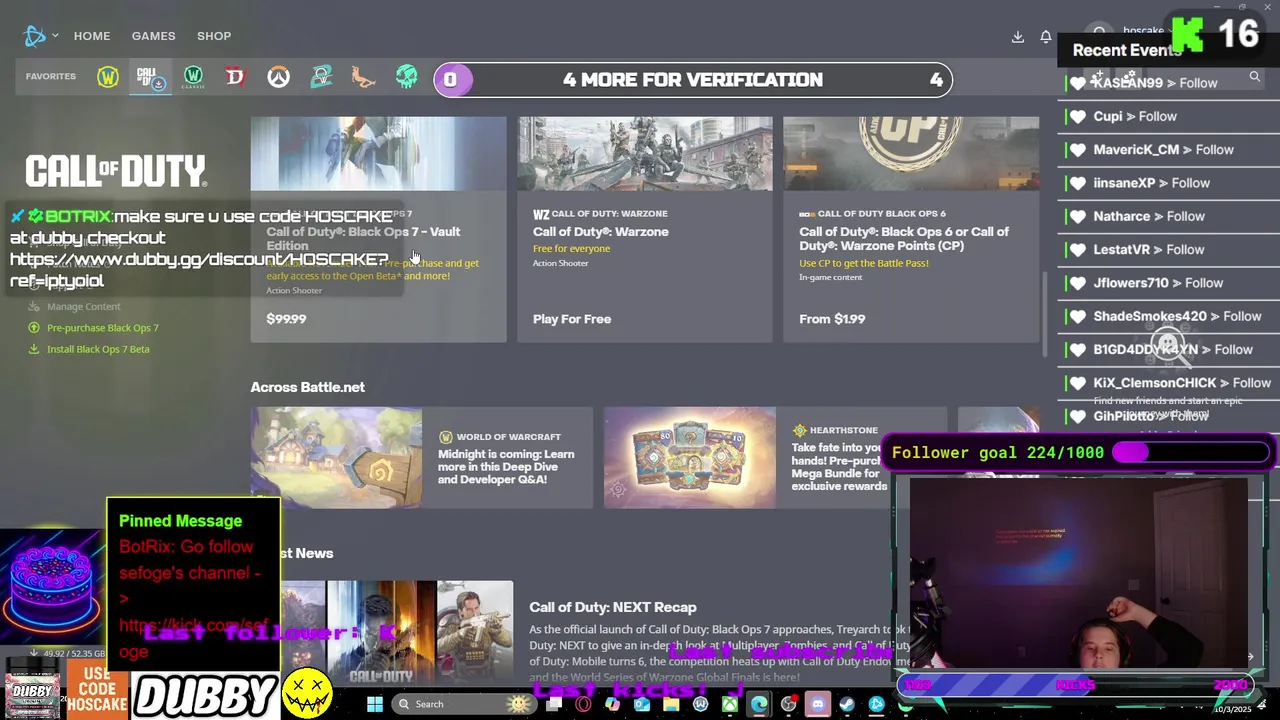
Task: Click Manage Content in the sidebar
Action: pos(83,307)
